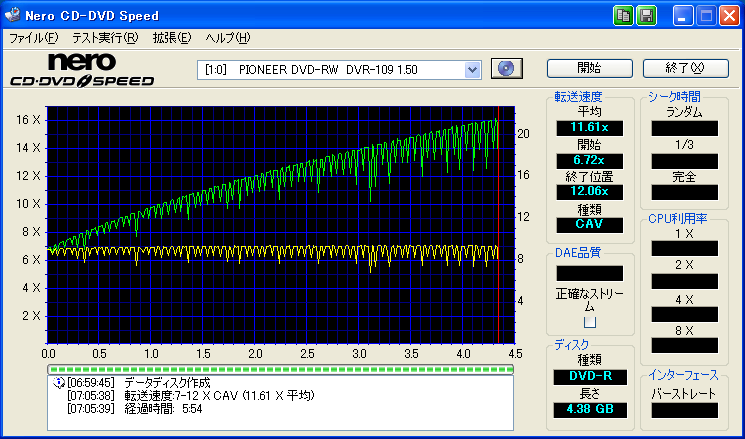Open the PIONEER DVD-RW drive dropdown
Screen dimensions: 745x439
(472, 70)
